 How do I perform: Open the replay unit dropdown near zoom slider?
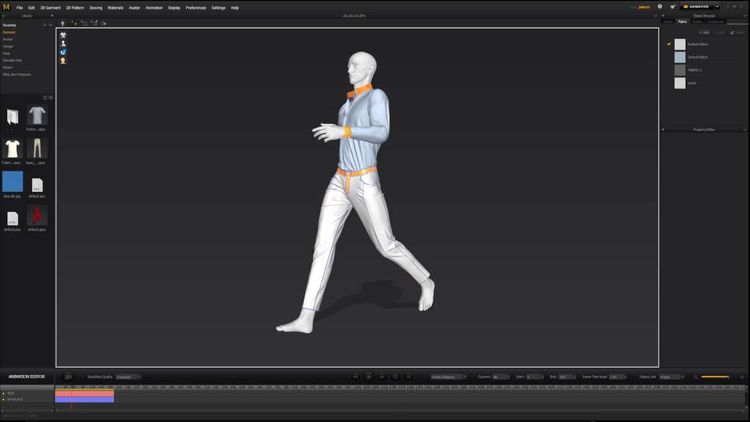[x=672, y=377]
